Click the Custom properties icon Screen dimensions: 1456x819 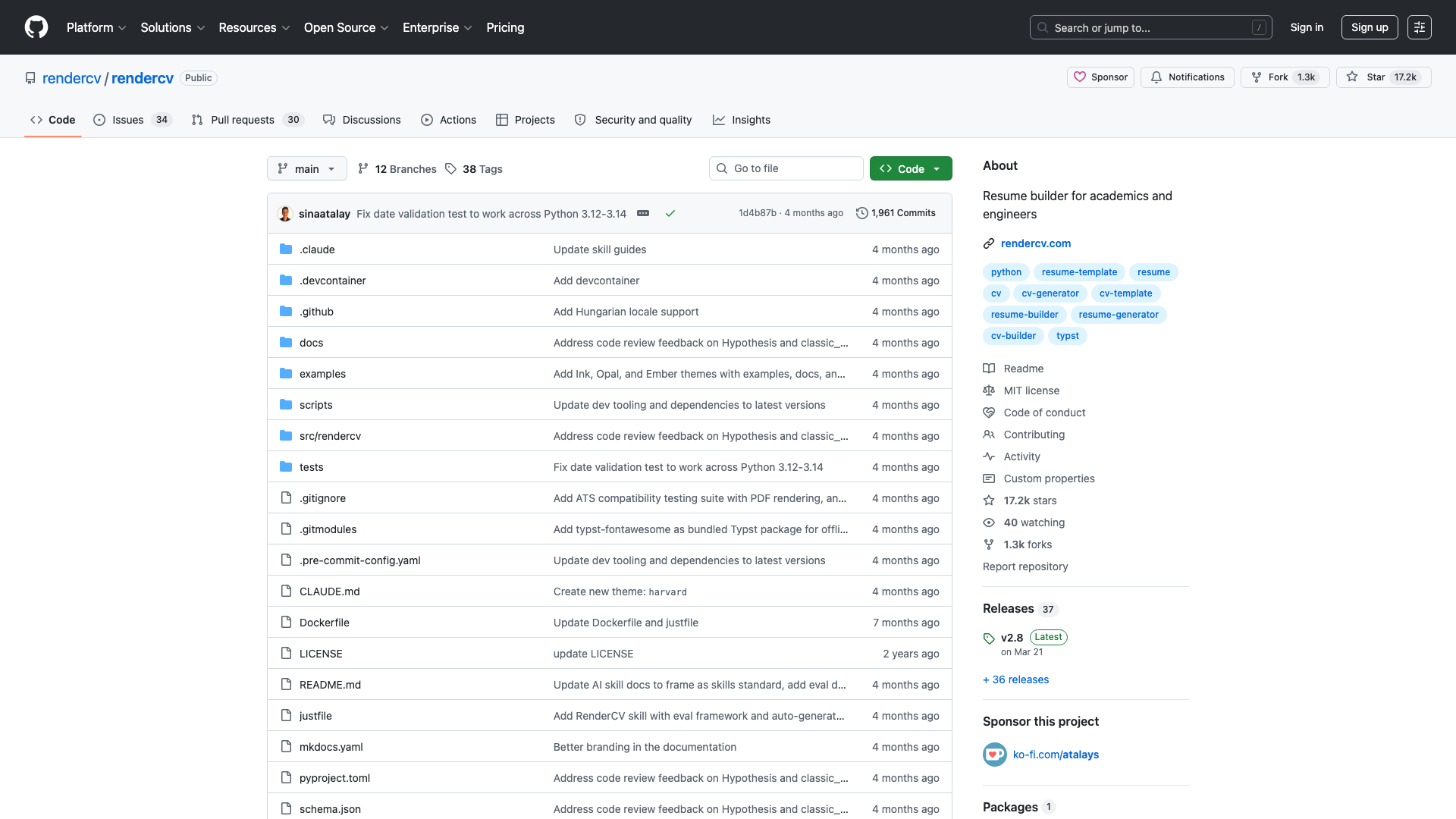(989, 479)
